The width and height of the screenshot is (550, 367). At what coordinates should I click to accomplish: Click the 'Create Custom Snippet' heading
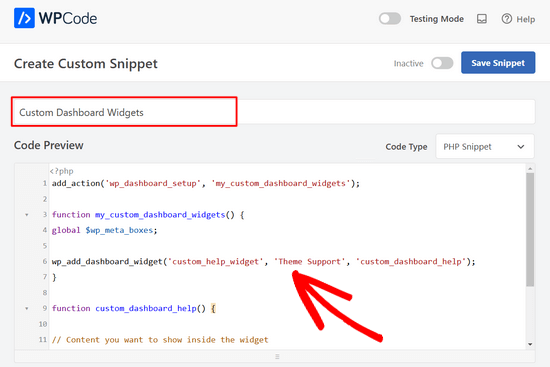point(86,64)
